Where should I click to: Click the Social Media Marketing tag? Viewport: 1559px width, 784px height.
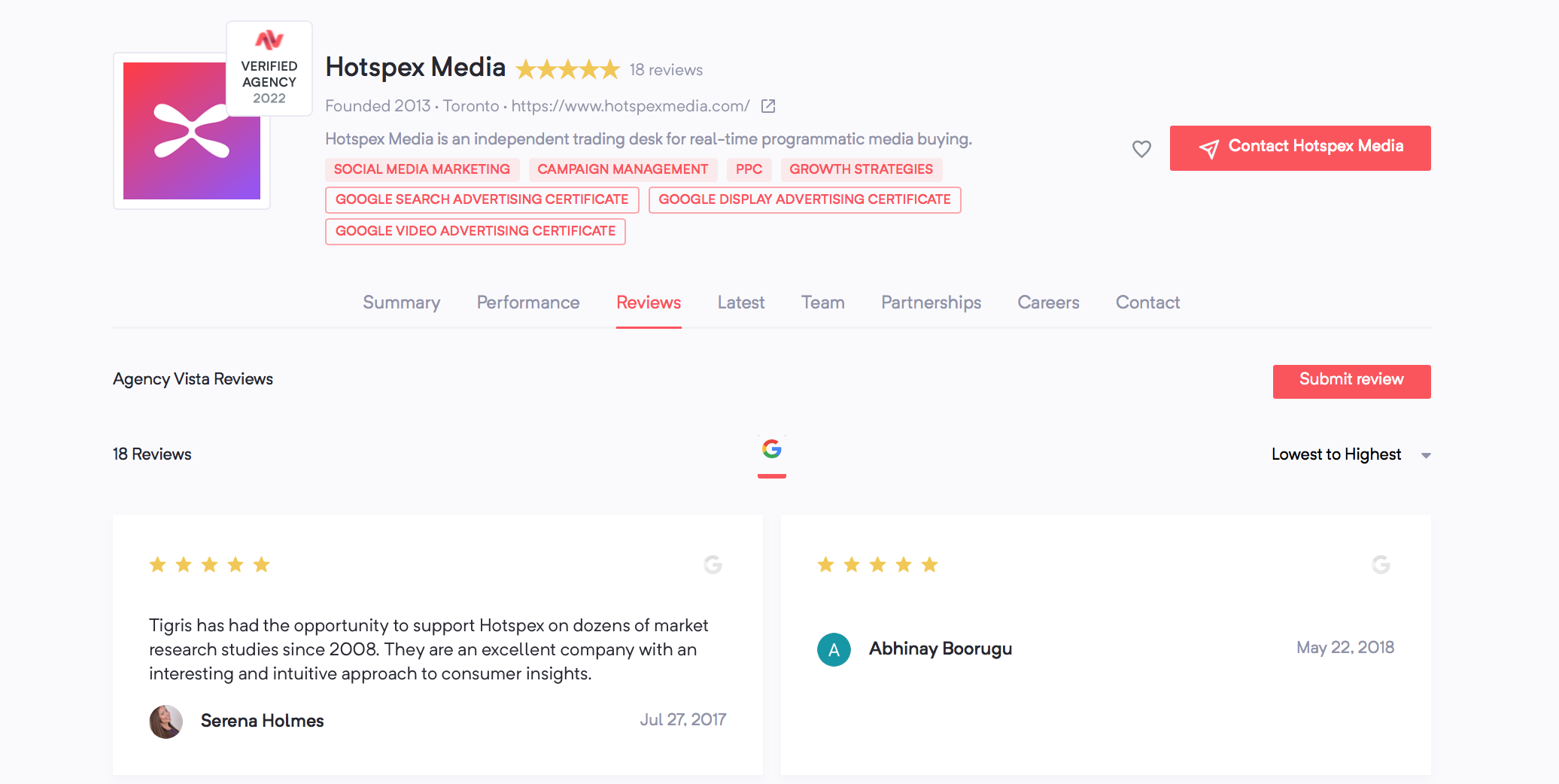tap(421, 169)
